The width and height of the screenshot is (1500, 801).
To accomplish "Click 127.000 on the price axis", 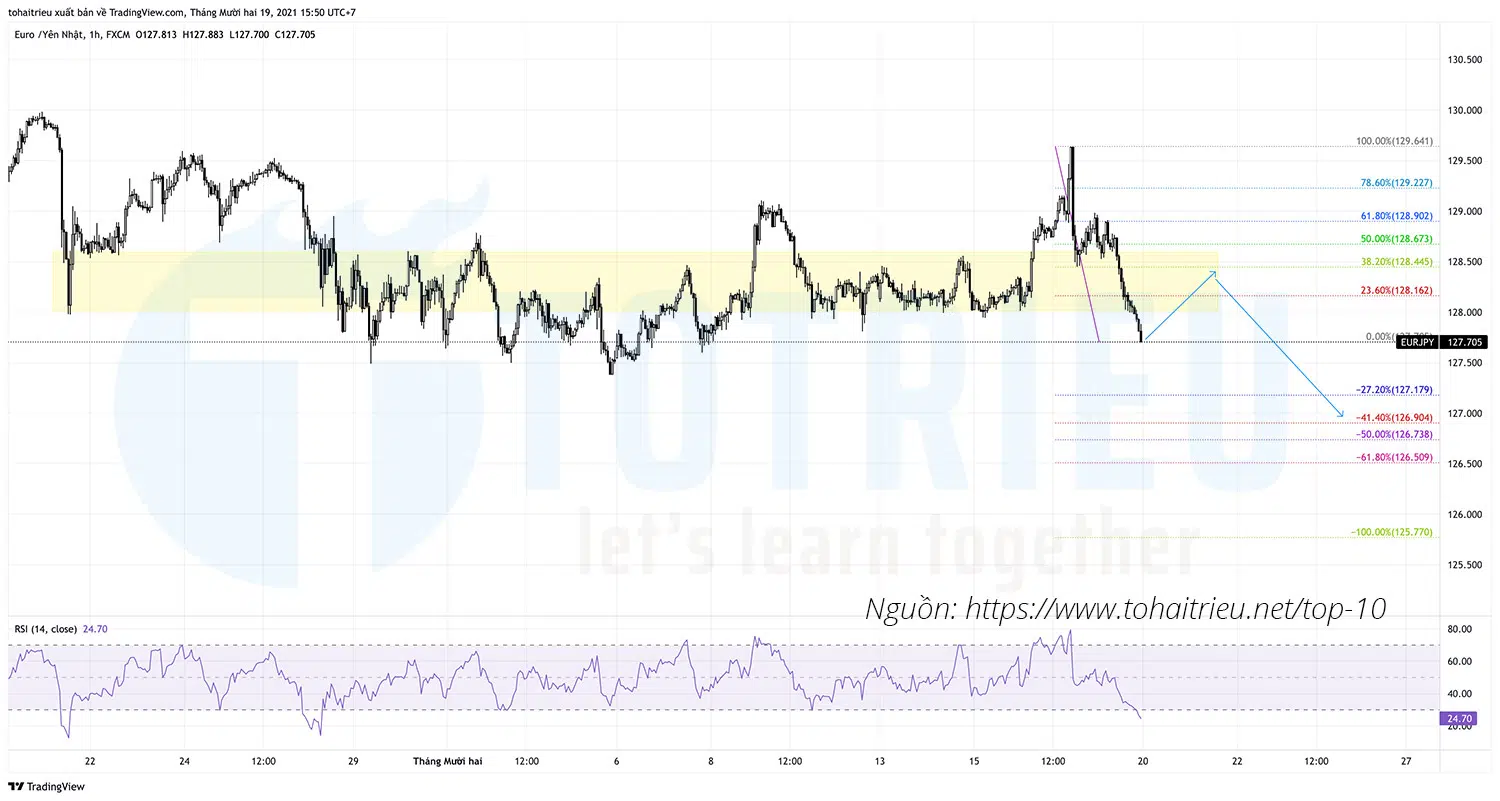I will (x=1464, y=413).
